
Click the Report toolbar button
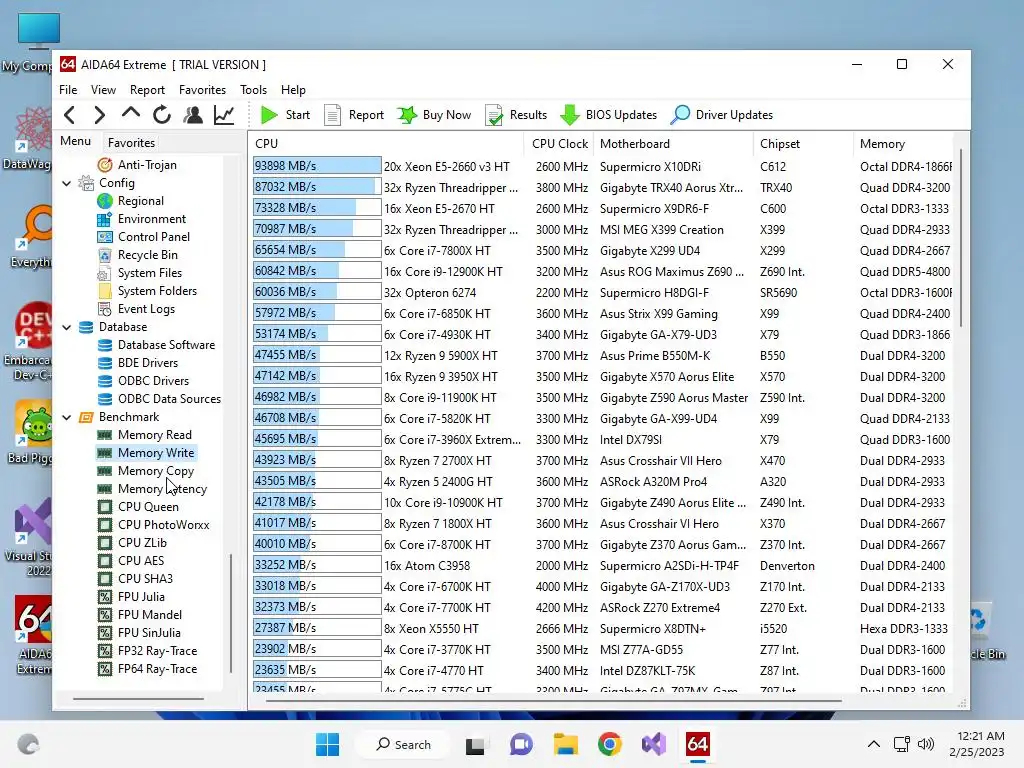pyautogui.click(x=355, y=115)
